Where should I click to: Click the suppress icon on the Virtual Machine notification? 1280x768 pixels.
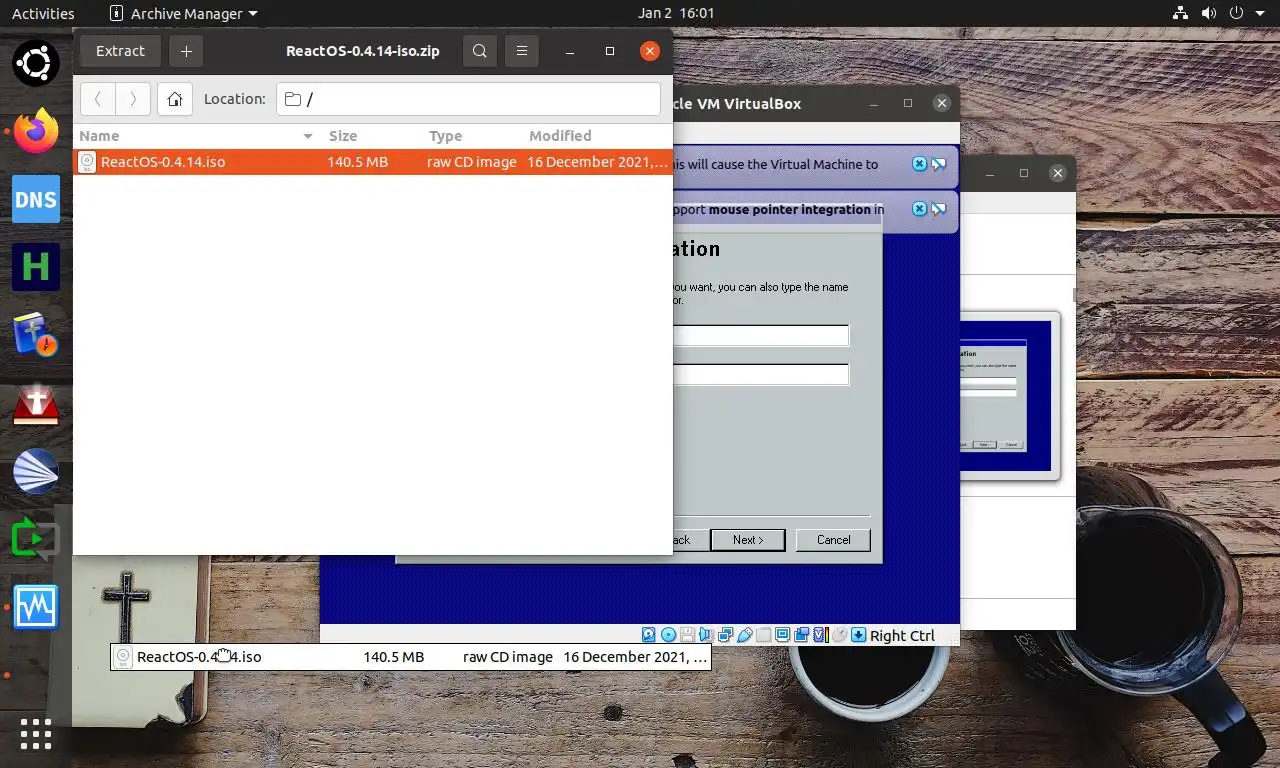tap(939, 164)
